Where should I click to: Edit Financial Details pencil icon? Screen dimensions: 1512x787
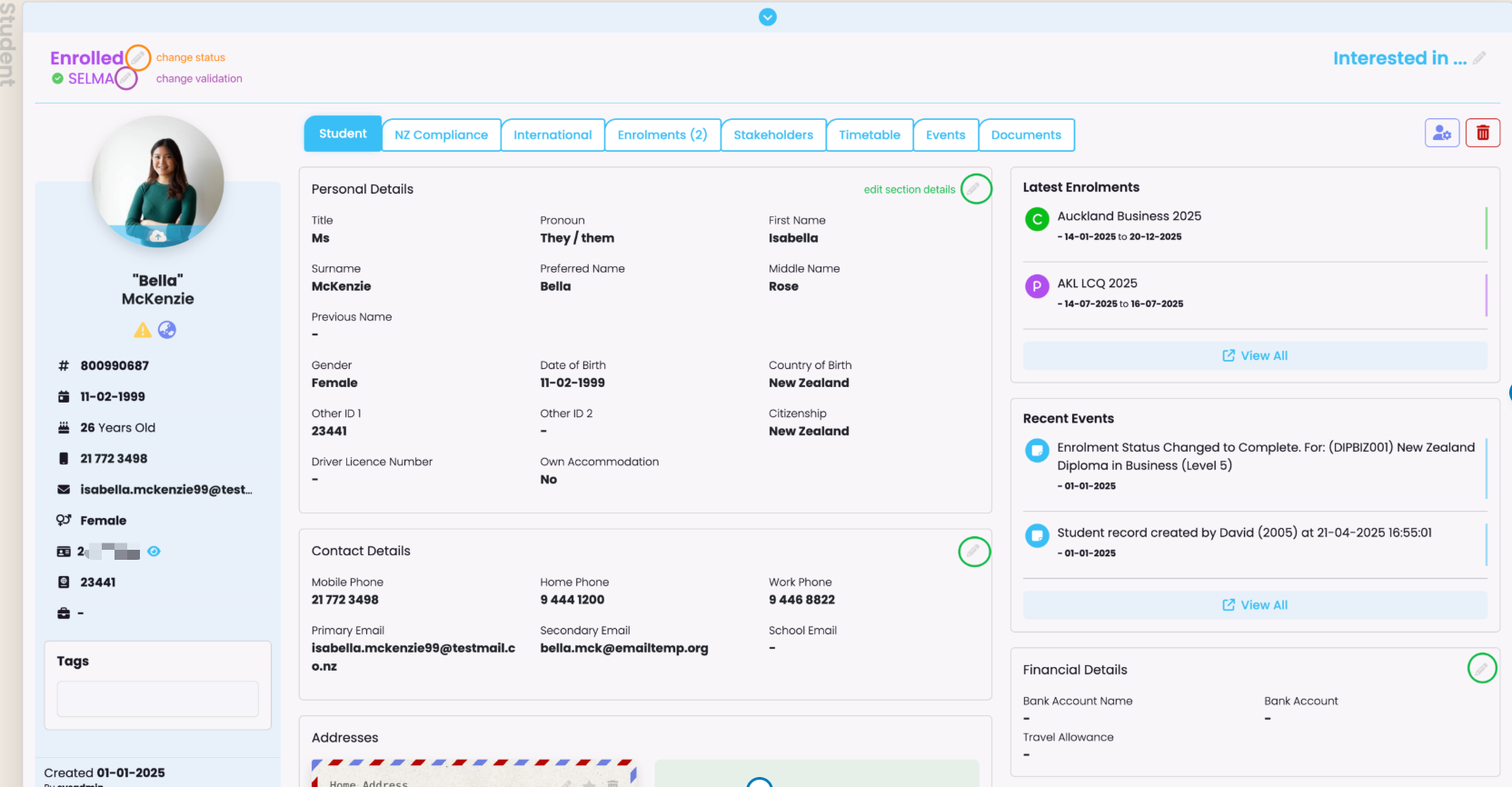coord(1481,669)
